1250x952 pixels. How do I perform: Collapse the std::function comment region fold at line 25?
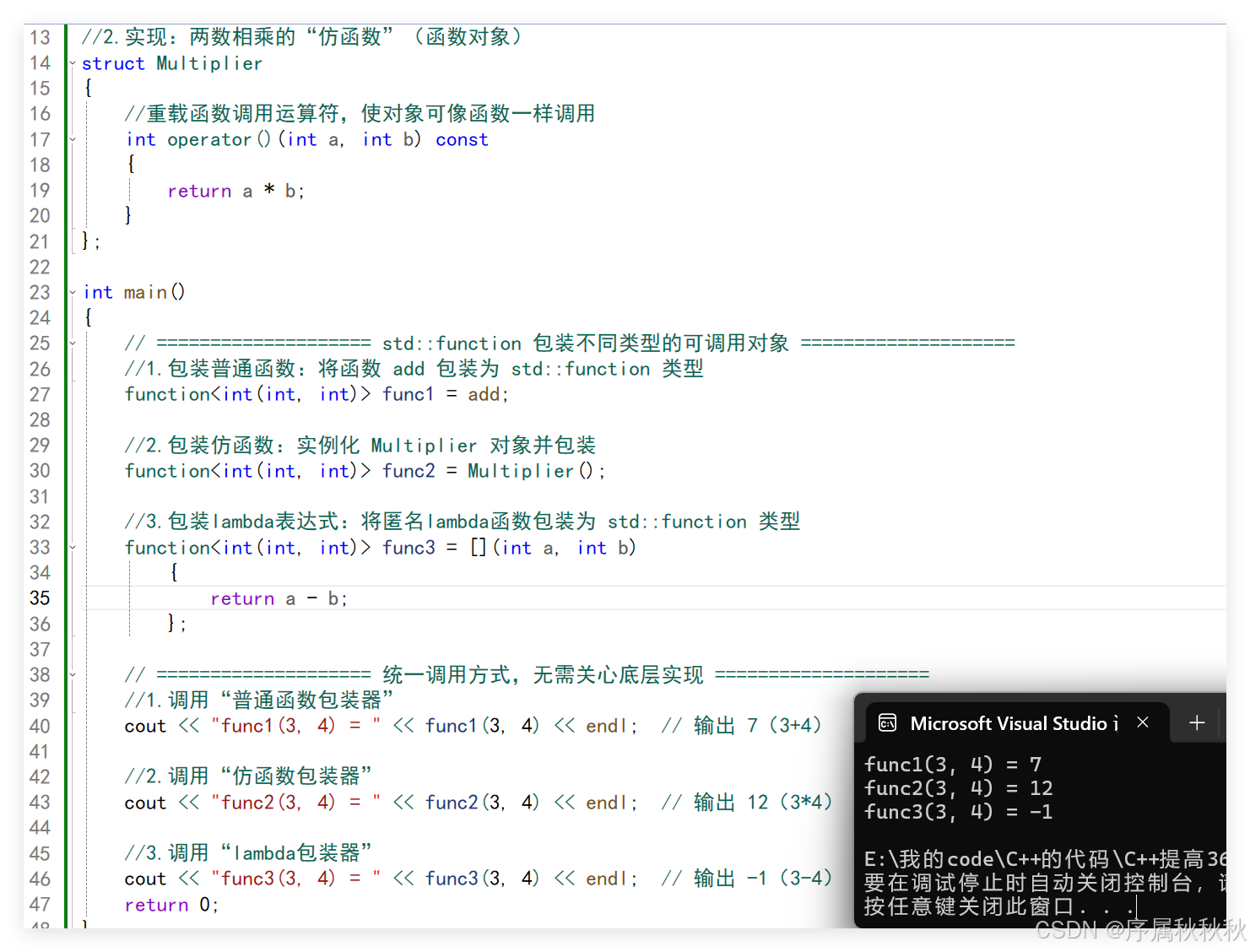(72, 343)
